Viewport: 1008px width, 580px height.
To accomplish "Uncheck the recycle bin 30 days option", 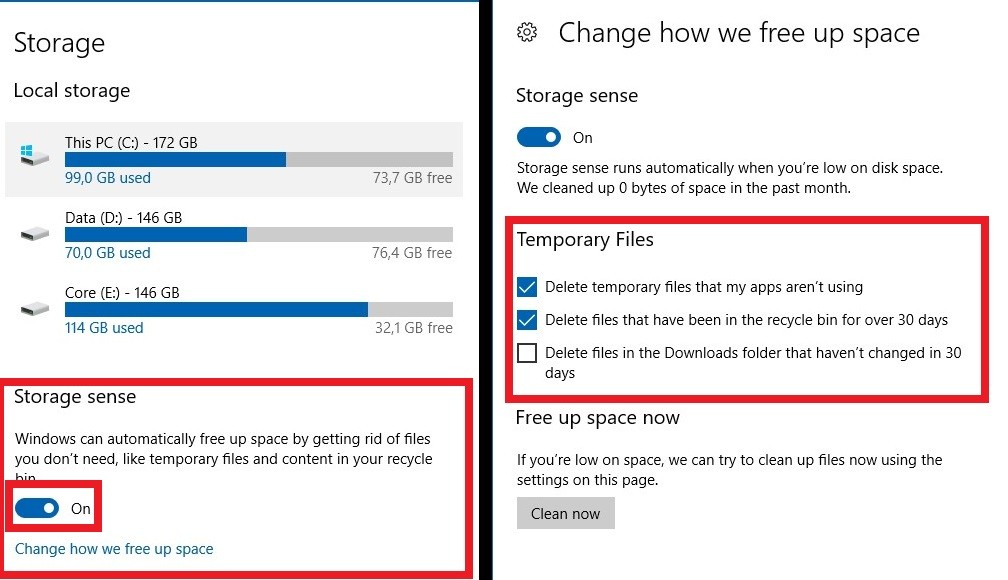I will coord(527,318).
